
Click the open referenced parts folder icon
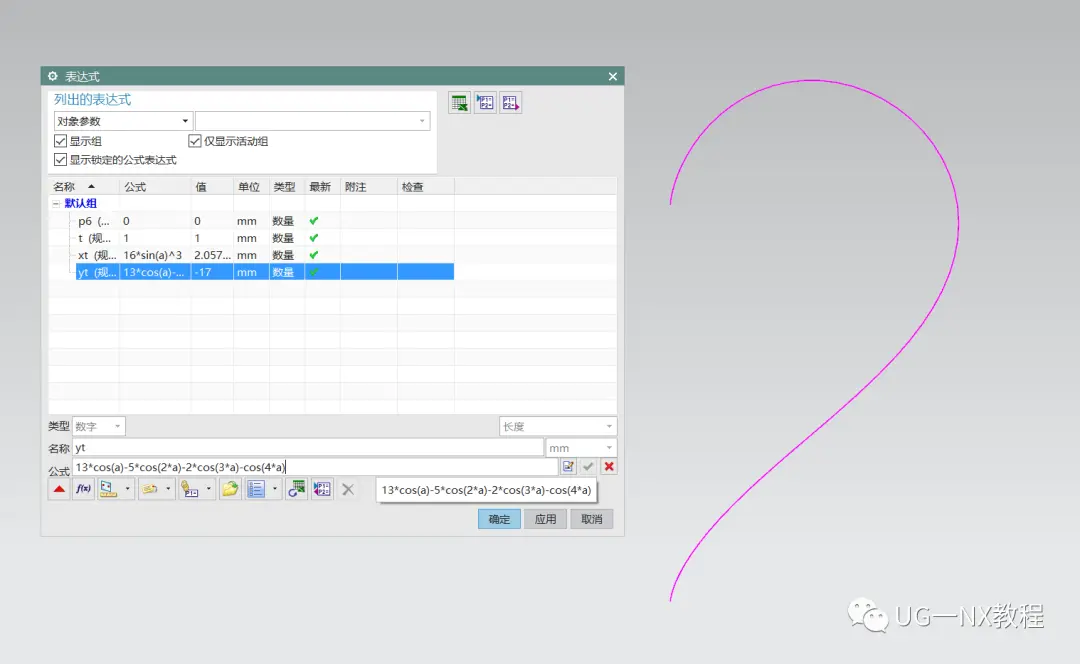[x=230, y=490]
